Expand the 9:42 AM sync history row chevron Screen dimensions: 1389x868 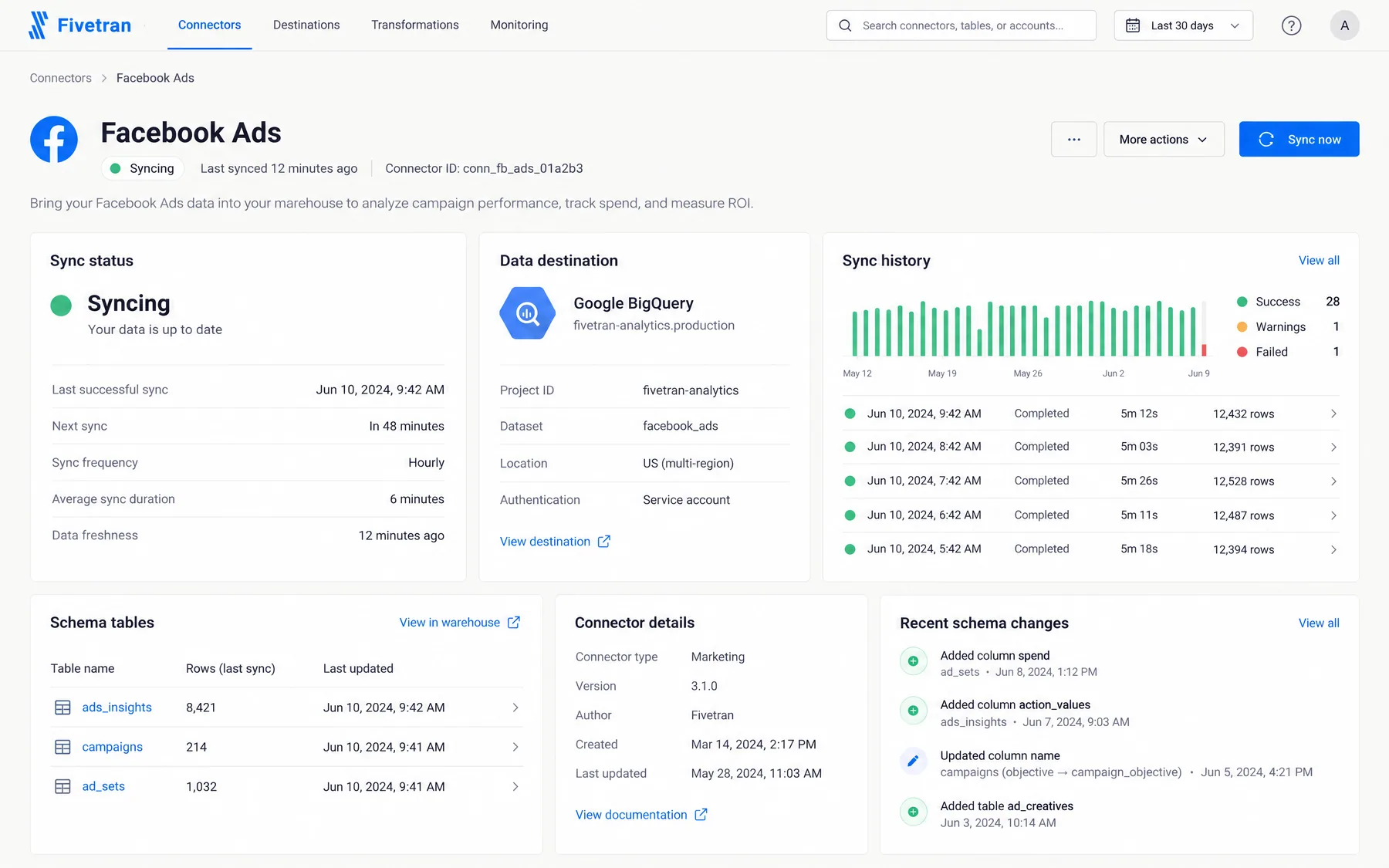[x=1333, y=414]
